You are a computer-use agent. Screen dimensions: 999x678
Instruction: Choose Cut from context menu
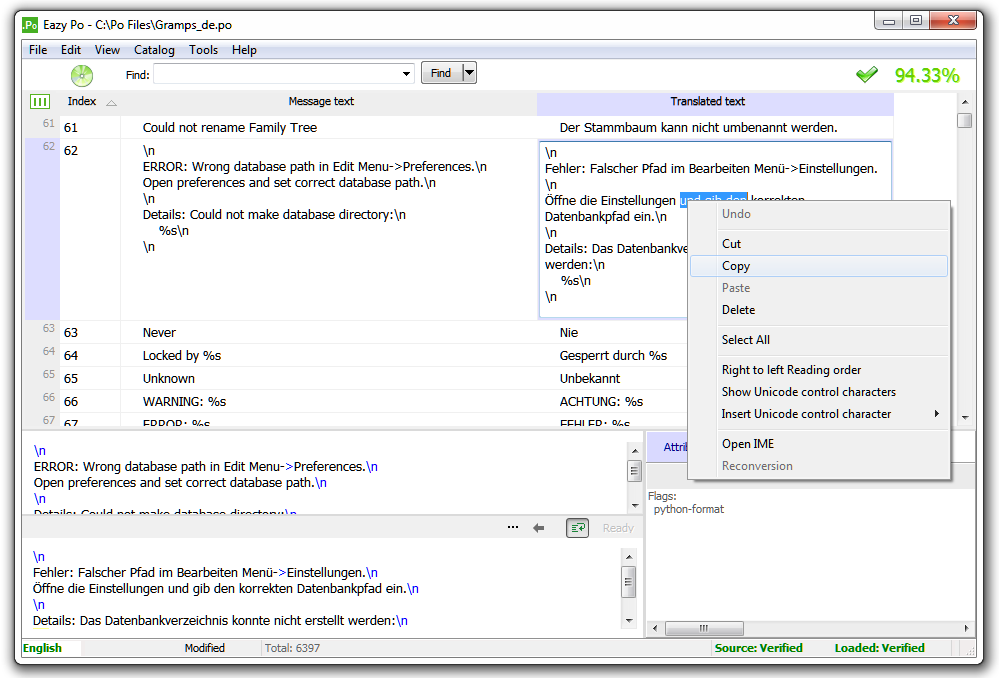(x=819, y=244)
